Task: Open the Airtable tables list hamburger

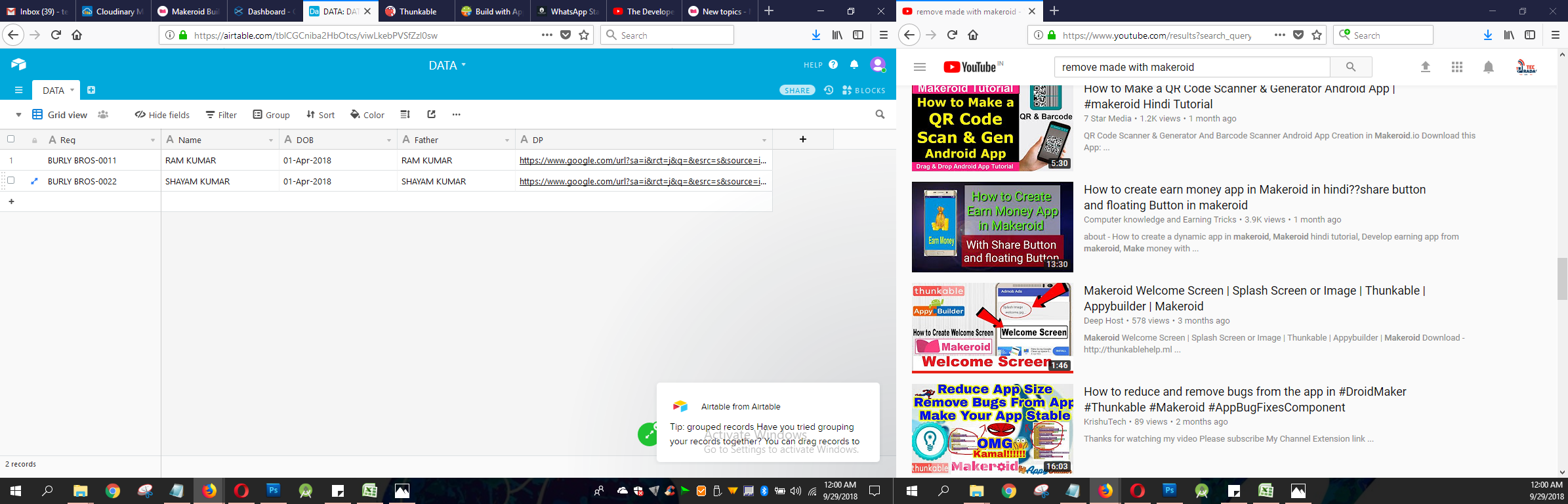Action: click(18, 90)
